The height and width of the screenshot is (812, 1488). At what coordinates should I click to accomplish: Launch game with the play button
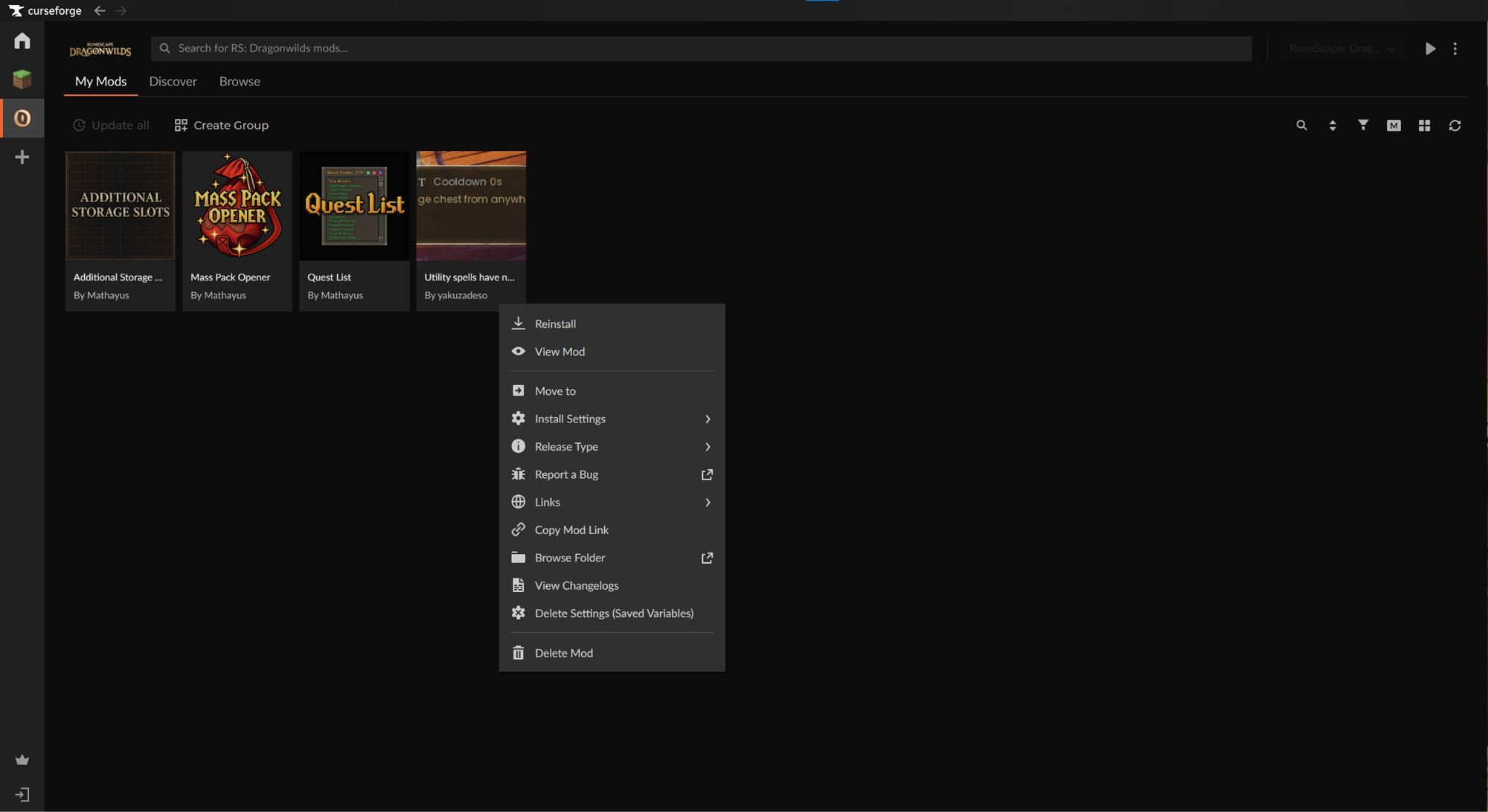[1430, 48]
